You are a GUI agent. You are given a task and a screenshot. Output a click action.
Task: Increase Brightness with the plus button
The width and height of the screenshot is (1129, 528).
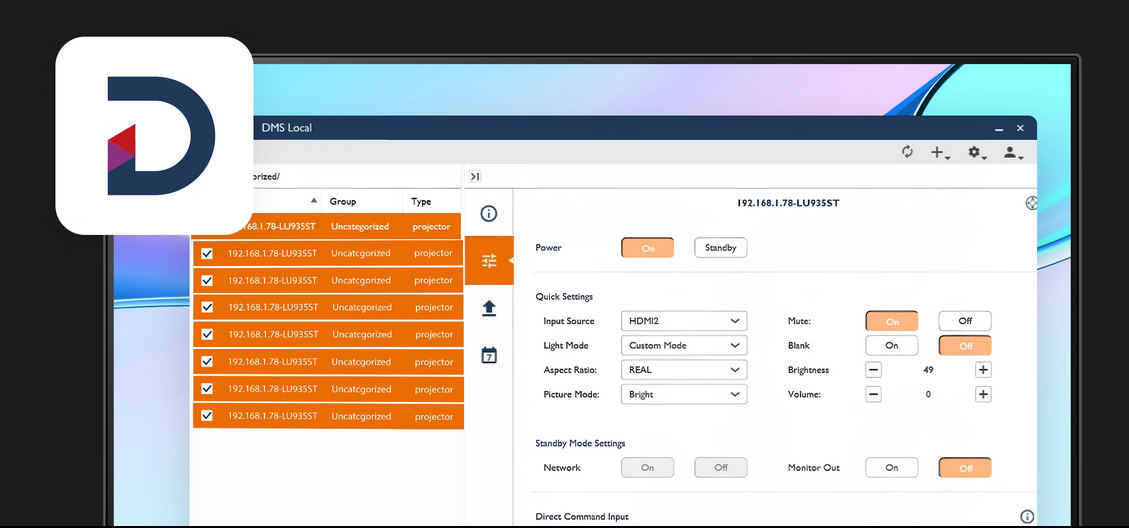pyautogui.click(x=983, y=370)
